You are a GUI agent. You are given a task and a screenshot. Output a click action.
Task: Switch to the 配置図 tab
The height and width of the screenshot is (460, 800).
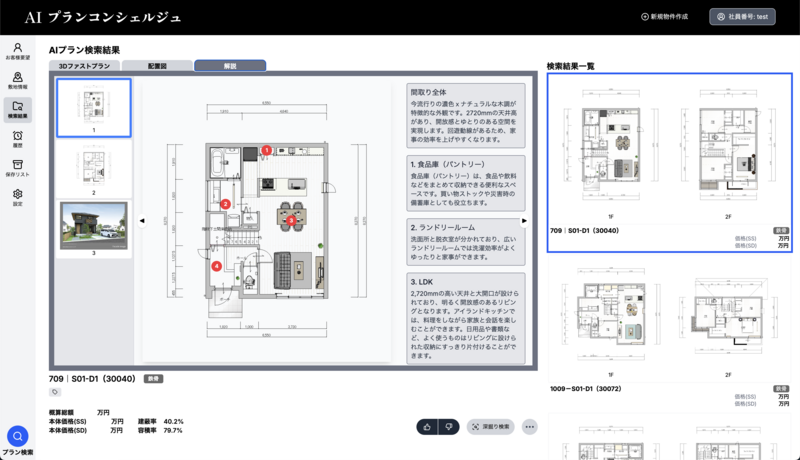tap(157, 66)
